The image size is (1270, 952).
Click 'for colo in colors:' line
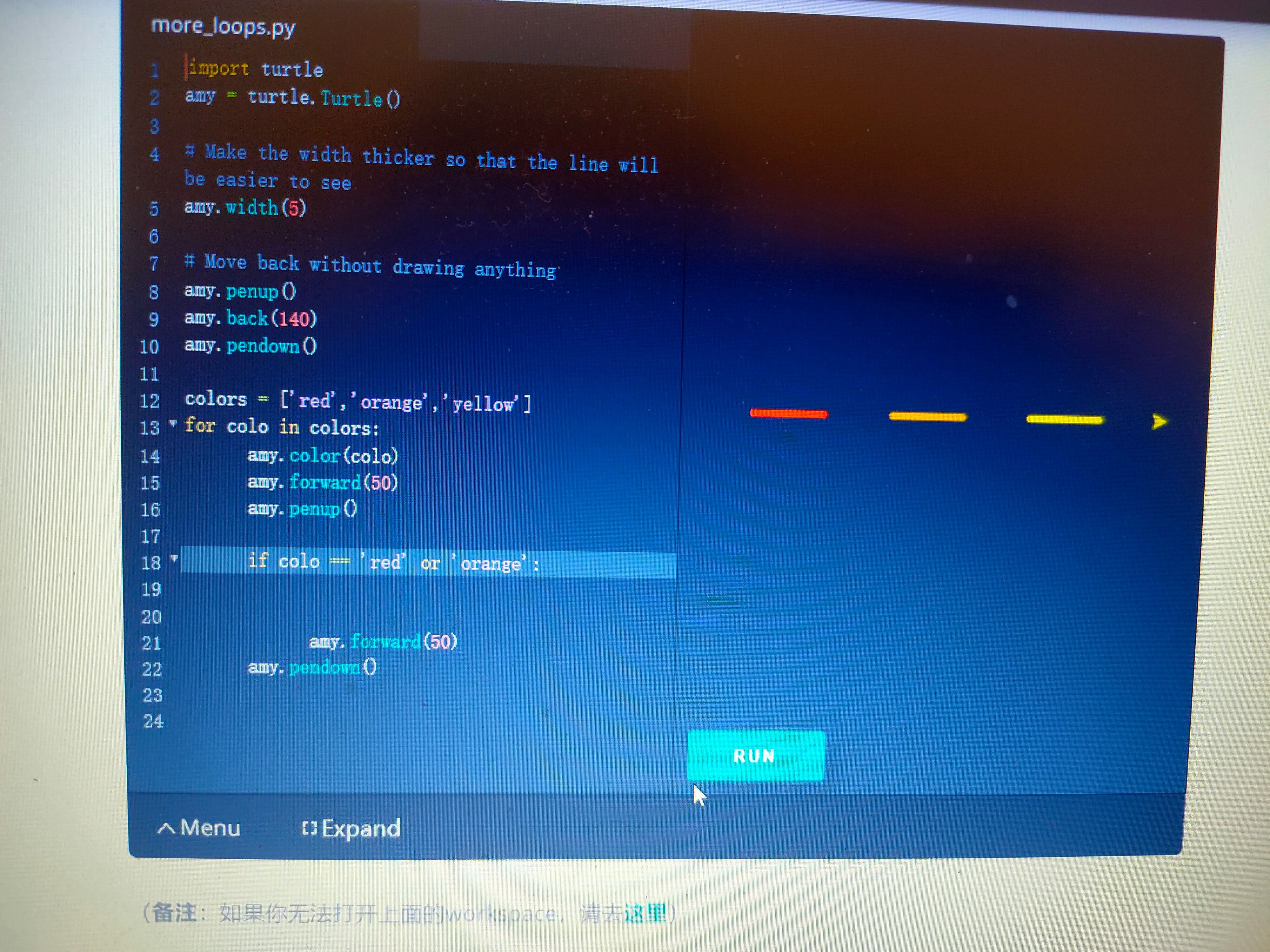(x=282, y=427)
